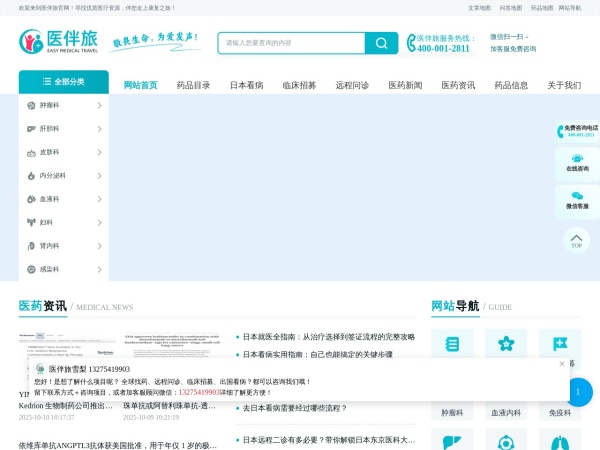The image size is (600, 450).
Task: Open the 日本看病 menu item
Action: [x=246, y=85]
